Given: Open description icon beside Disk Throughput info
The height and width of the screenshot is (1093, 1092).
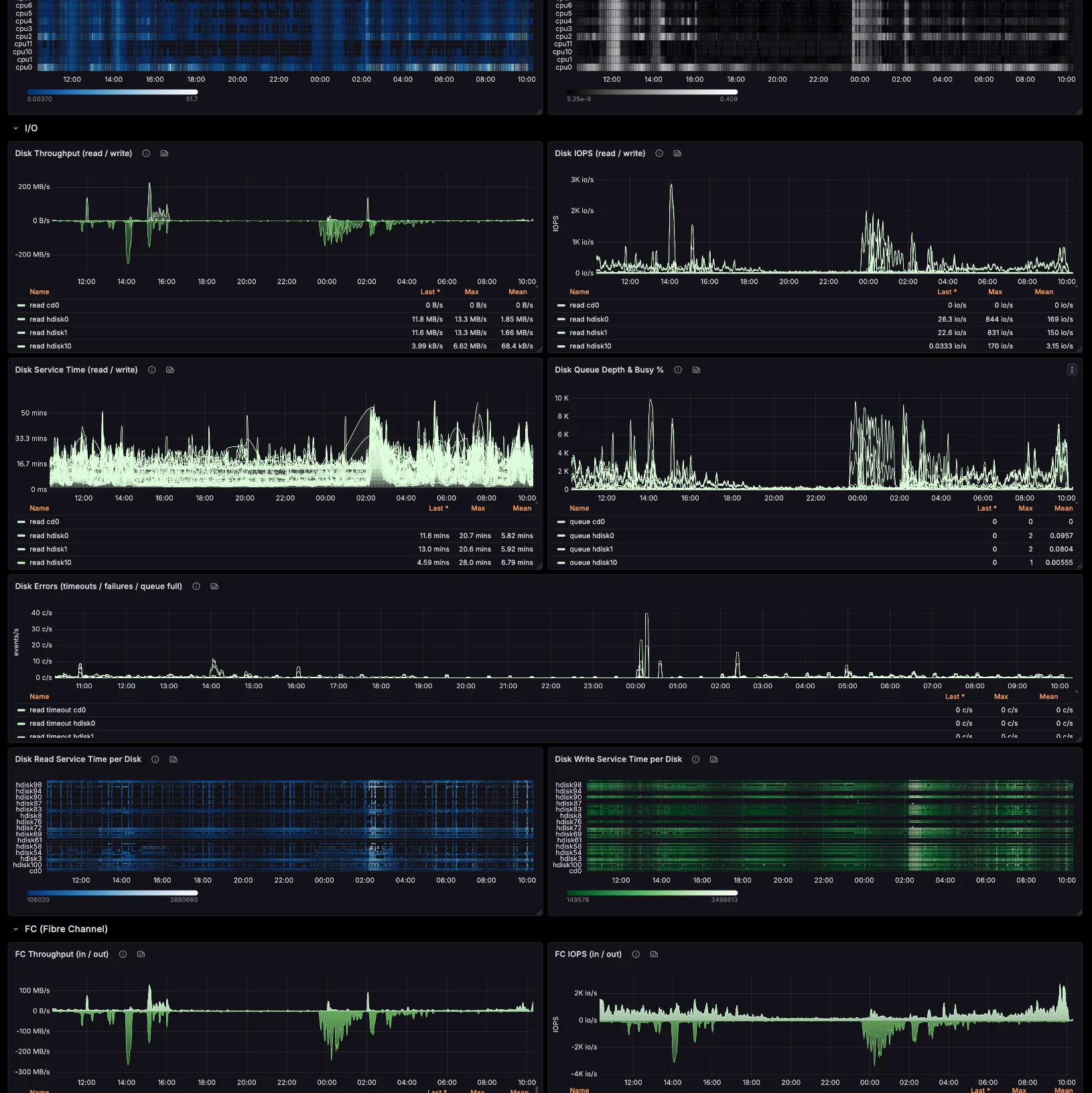Looking at the screenshot, I should 164,153.
